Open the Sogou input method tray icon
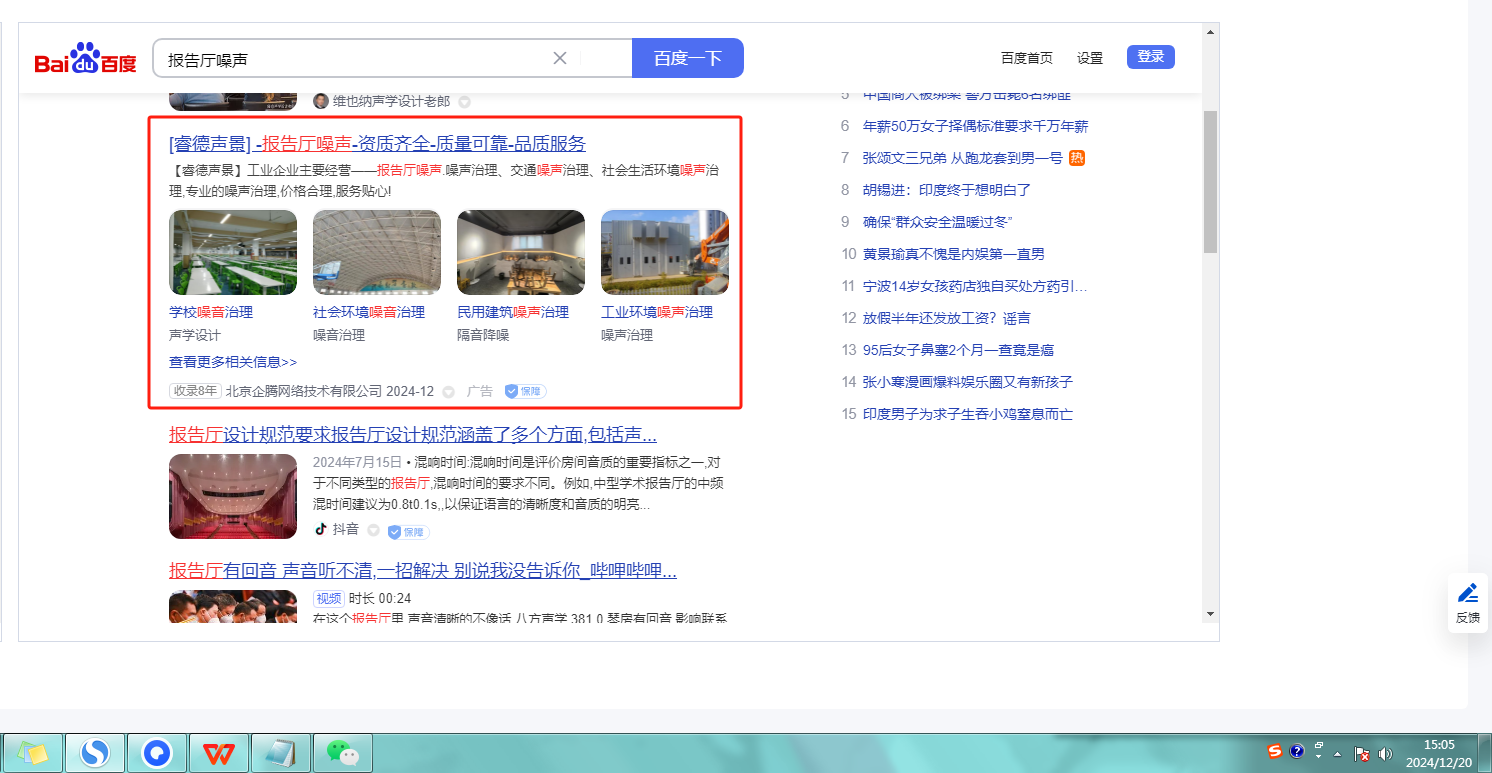 point(1274,751)
